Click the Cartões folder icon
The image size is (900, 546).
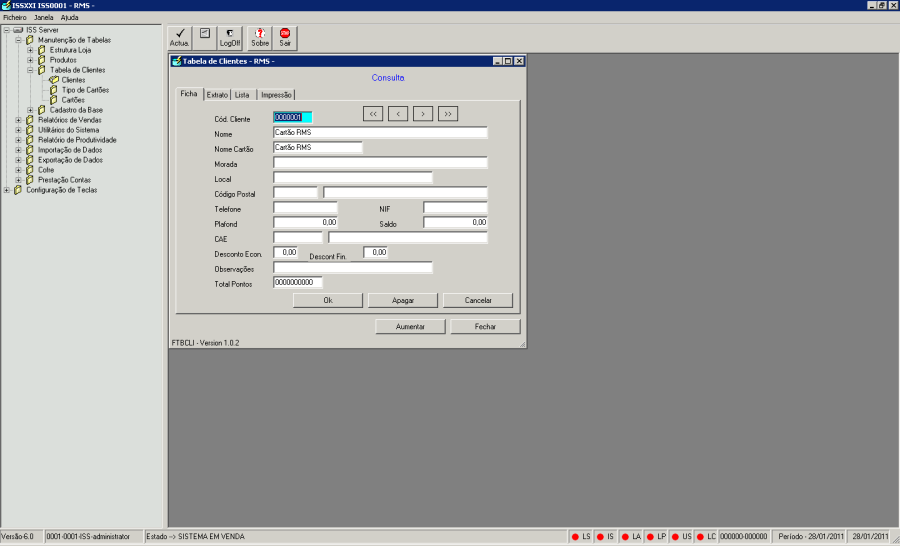click(x=53, y=100)
